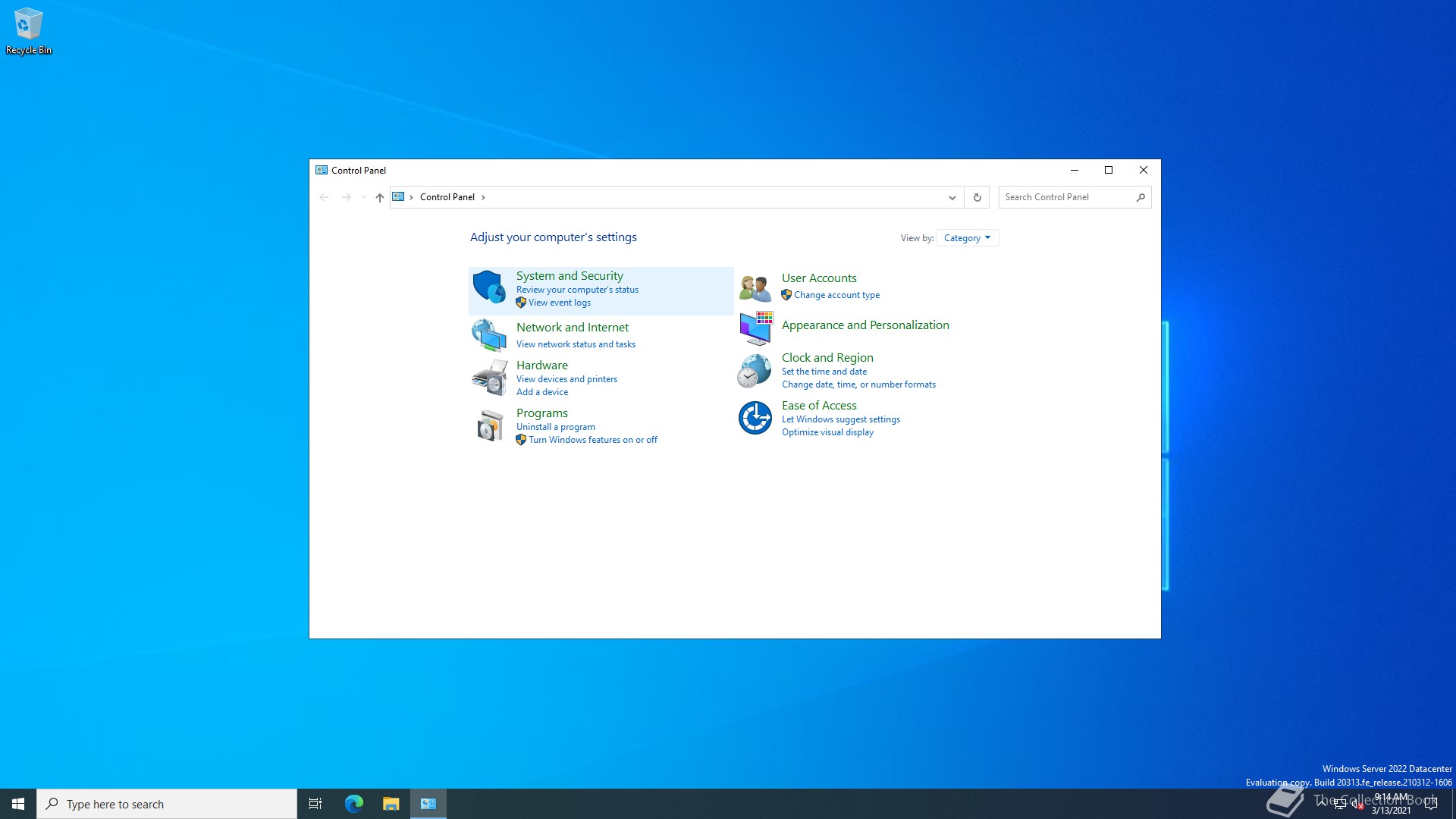Image resolution: width=1456 pixels, height=819 pixels.
Task: Open the address bar history dropdown
Action: [x=952, y=197]
